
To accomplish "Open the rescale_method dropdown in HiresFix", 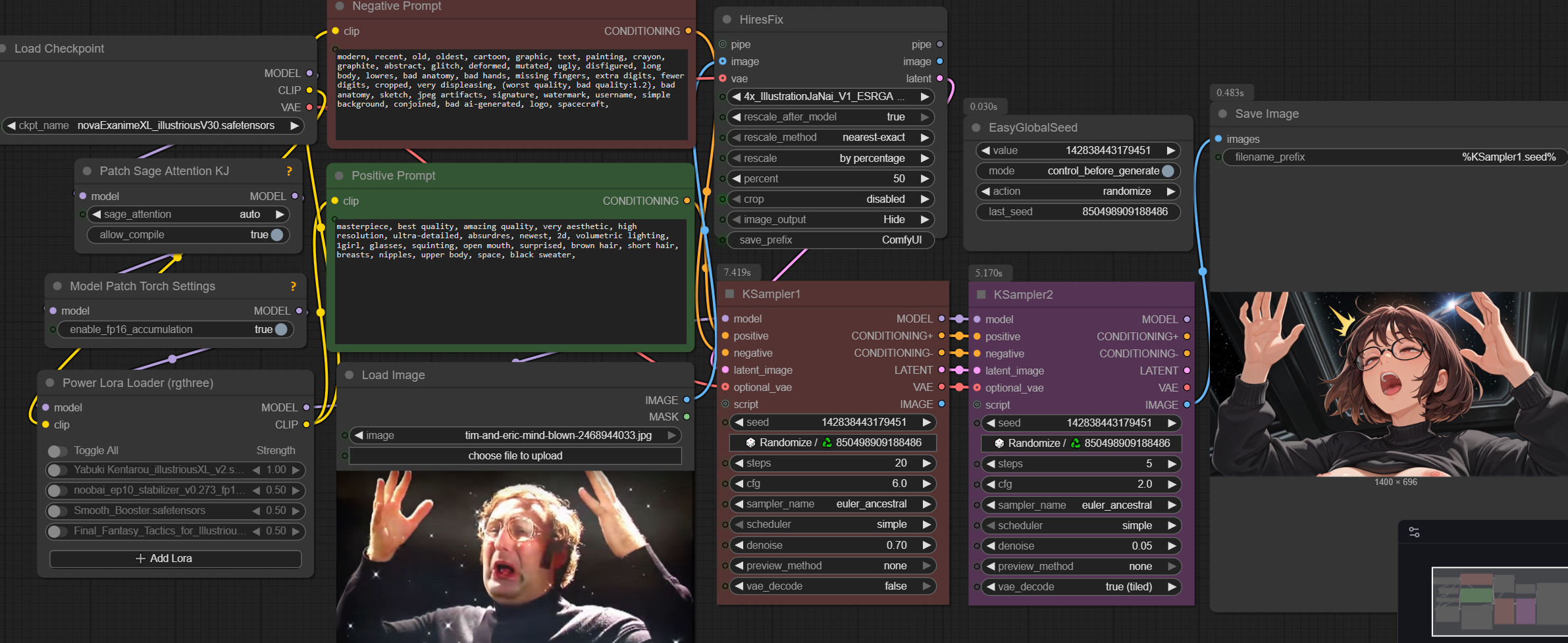I will pyautogui.click(x=831, y=138).
